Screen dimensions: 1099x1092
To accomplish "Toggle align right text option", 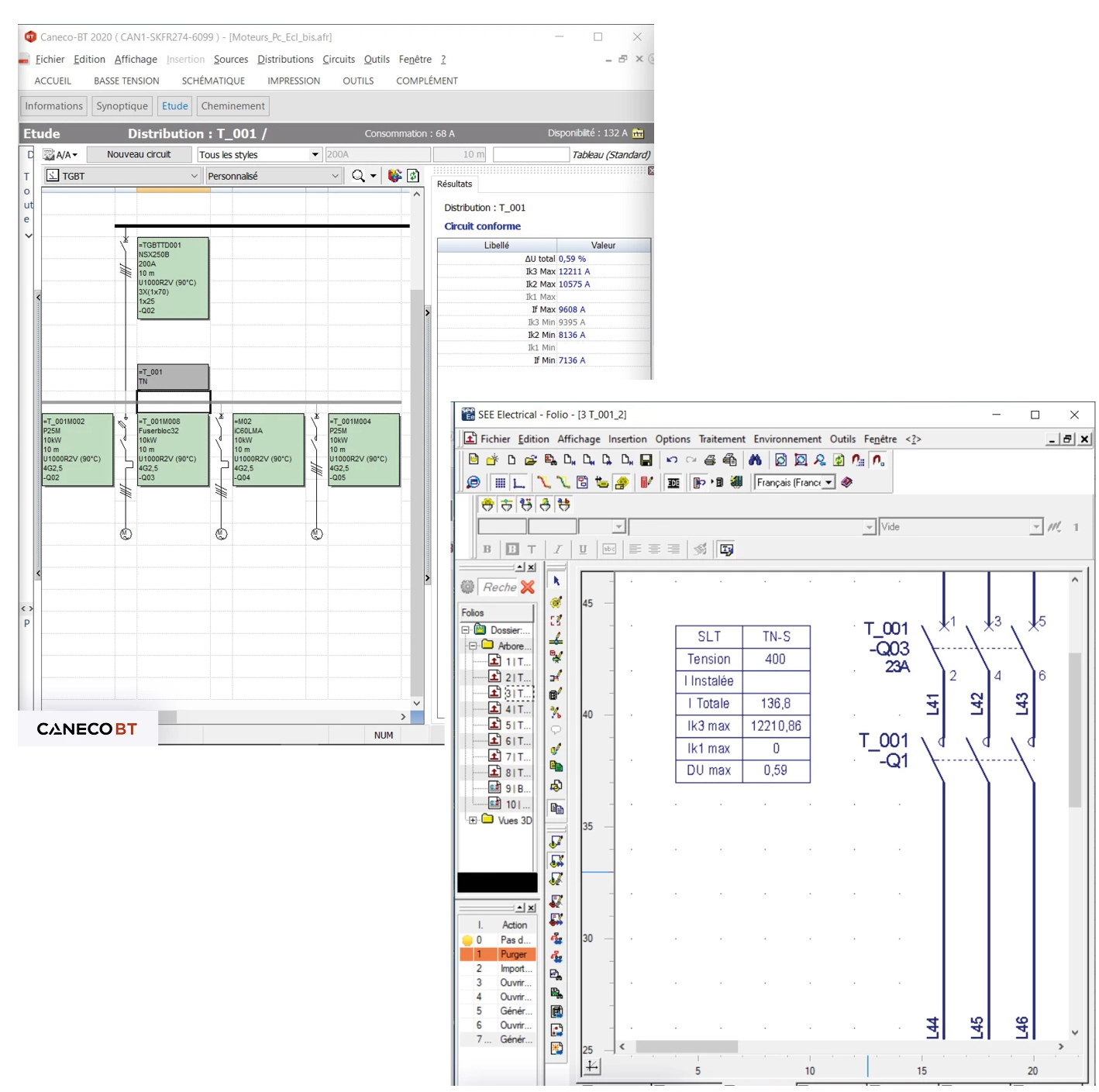I will pyautogui.click(x=674, y=549).
